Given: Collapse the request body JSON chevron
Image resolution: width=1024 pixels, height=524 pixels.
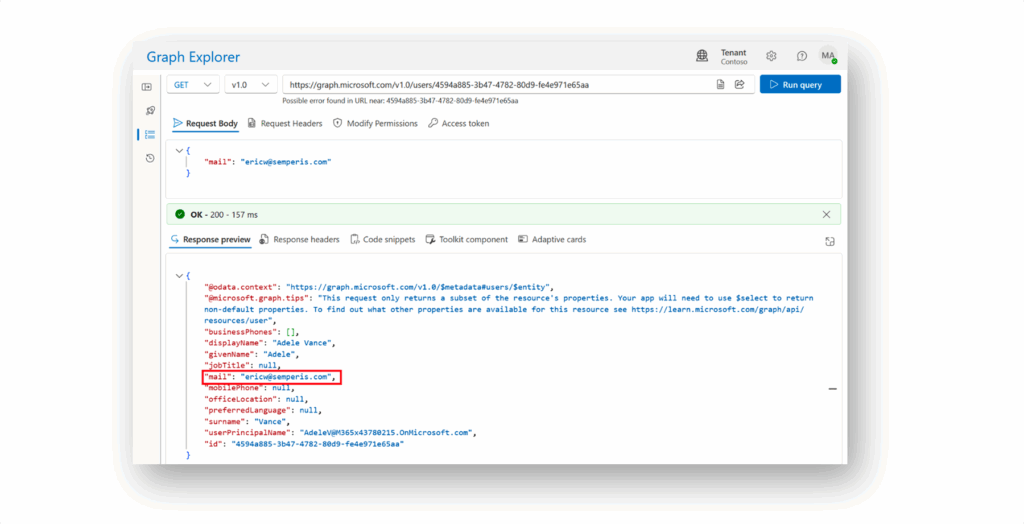Looking at the screenshot, I should (179, 150).
